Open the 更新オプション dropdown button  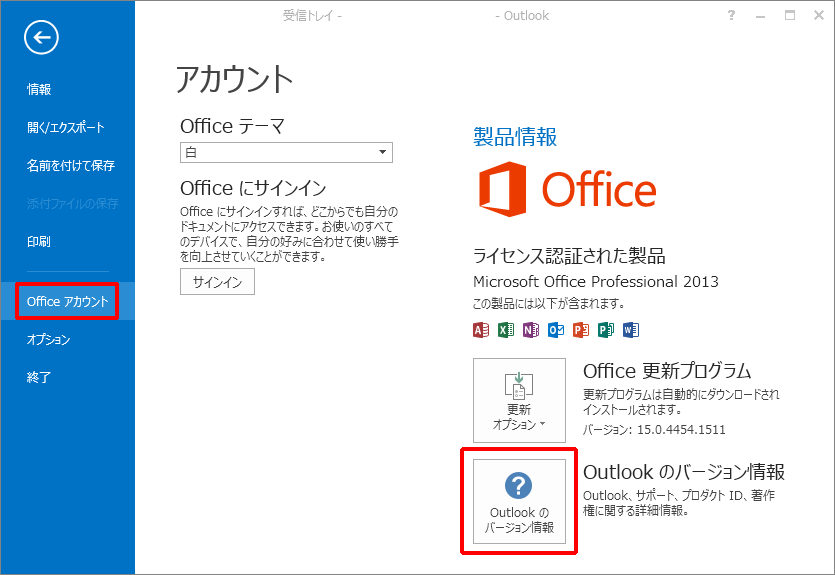(519, 400)
